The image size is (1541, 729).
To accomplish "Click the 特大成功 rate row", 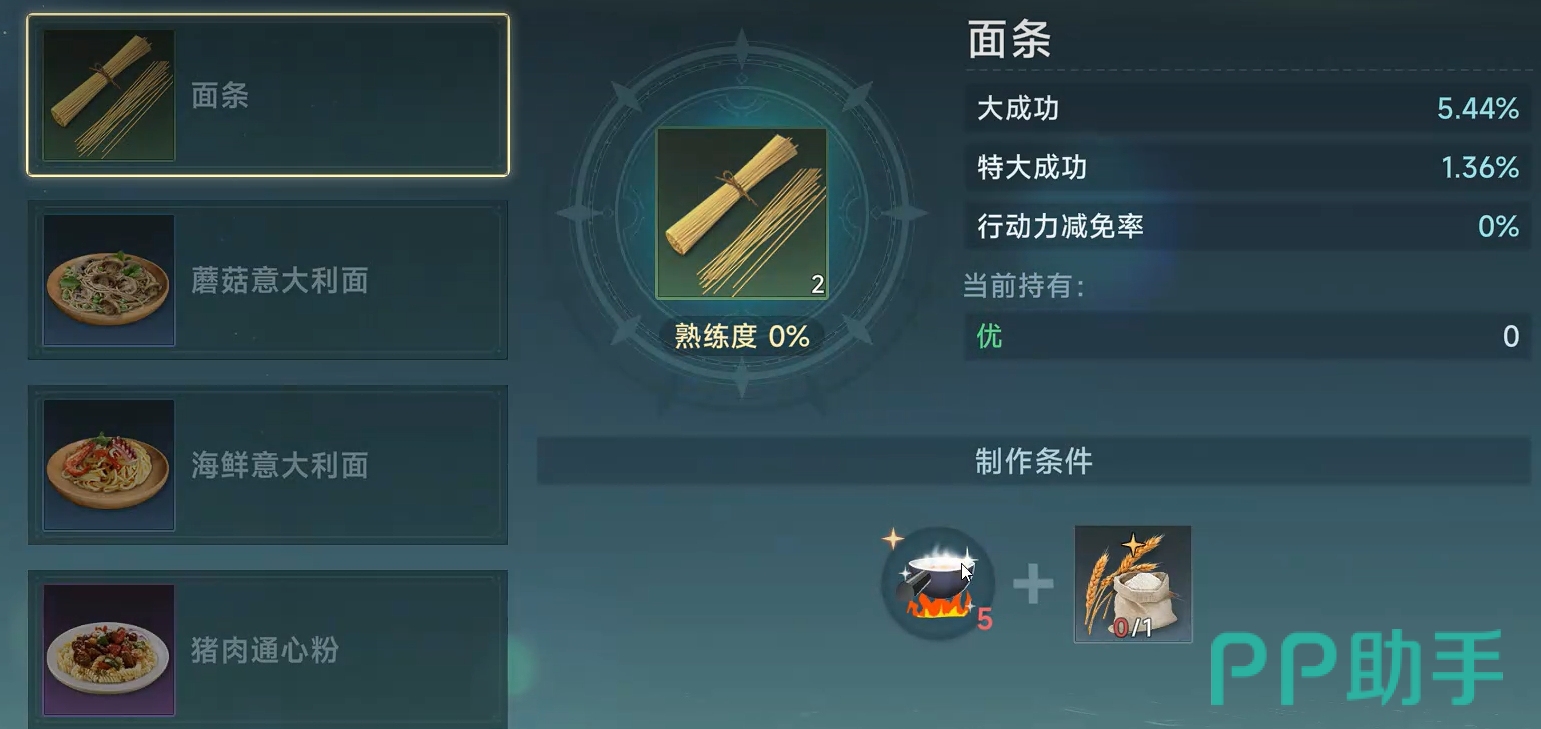I will [1248, 167].
